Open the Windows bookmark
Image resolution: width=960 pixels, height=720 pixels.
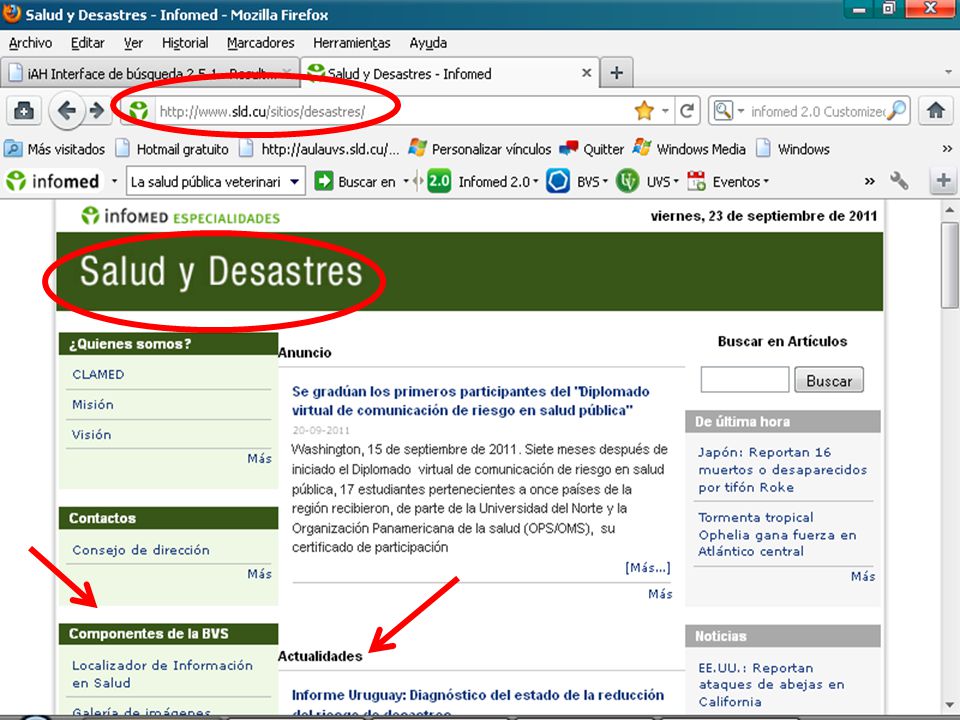click(x=793, y=149)
